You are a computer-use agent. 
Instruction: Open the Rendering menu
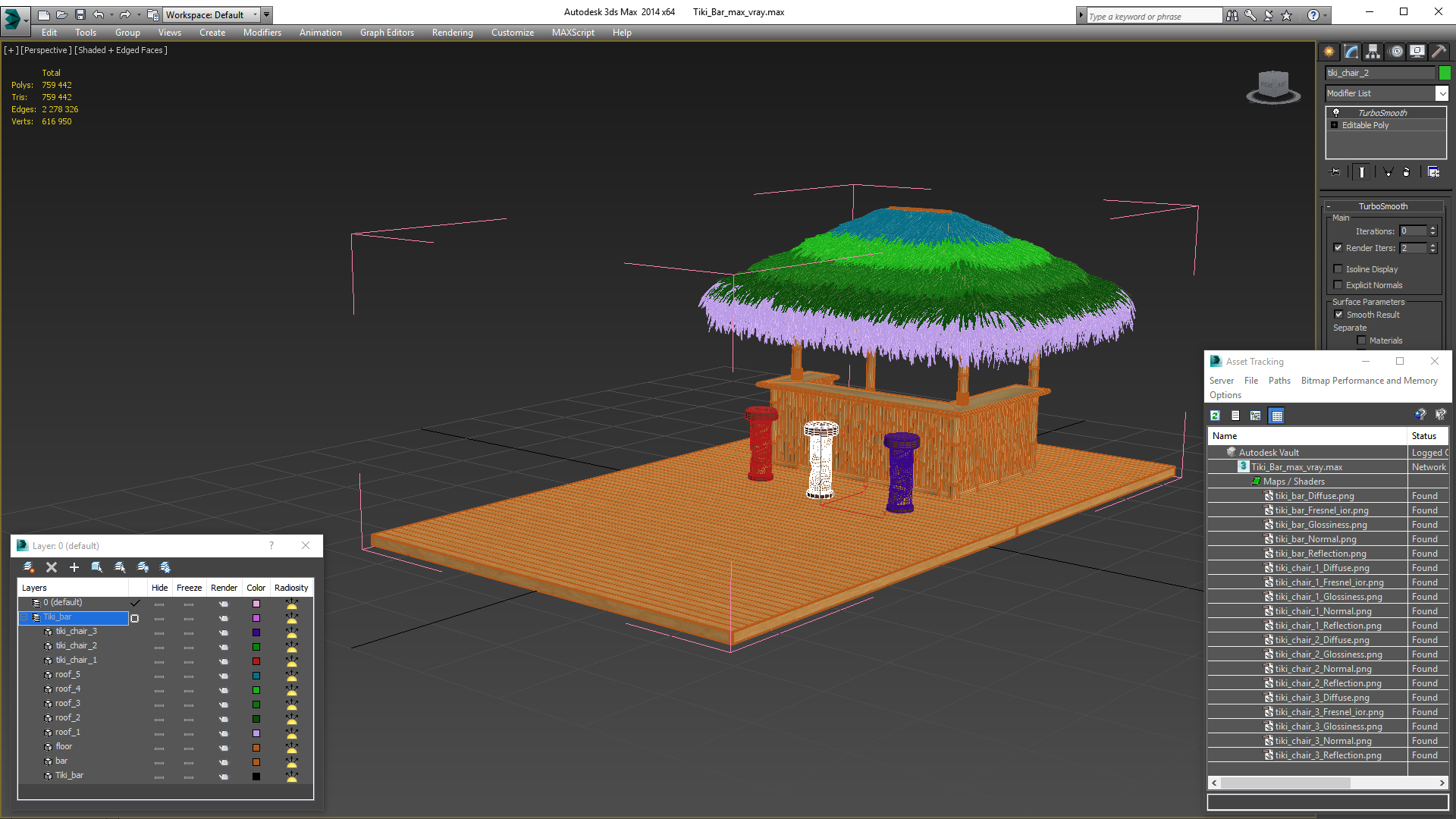[452, 33]
